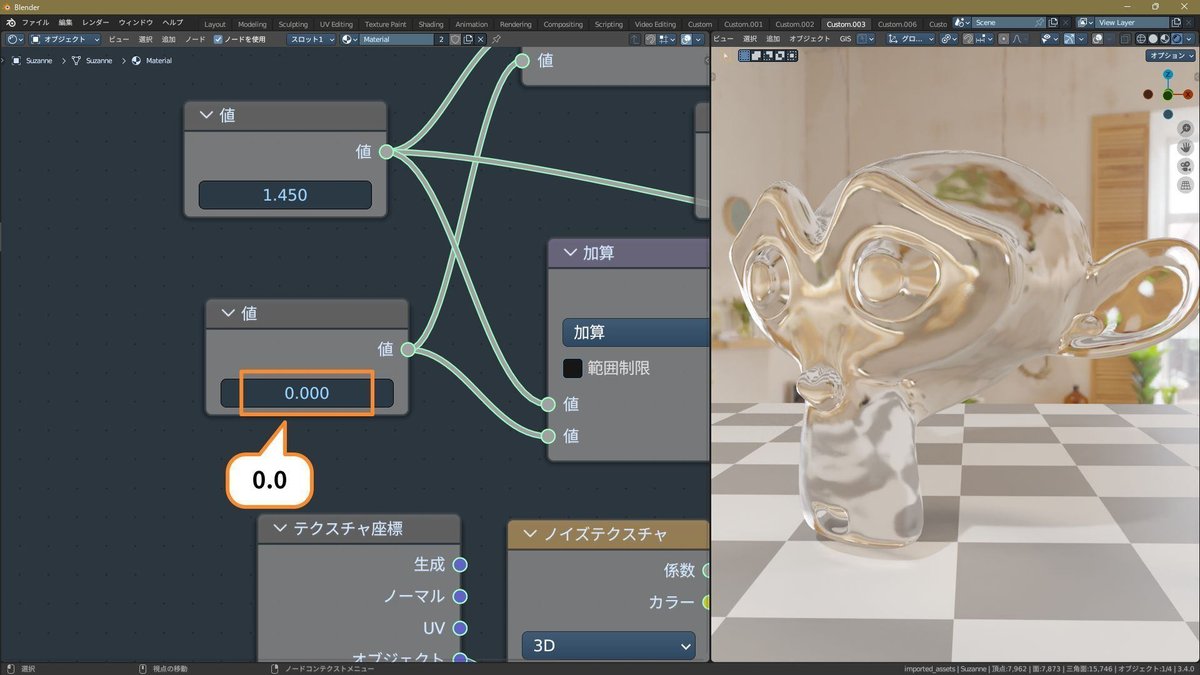Open the ファイル menu
Image resolution: width=1200 pixels, height=675 pixels.
[x=35, y=23]
